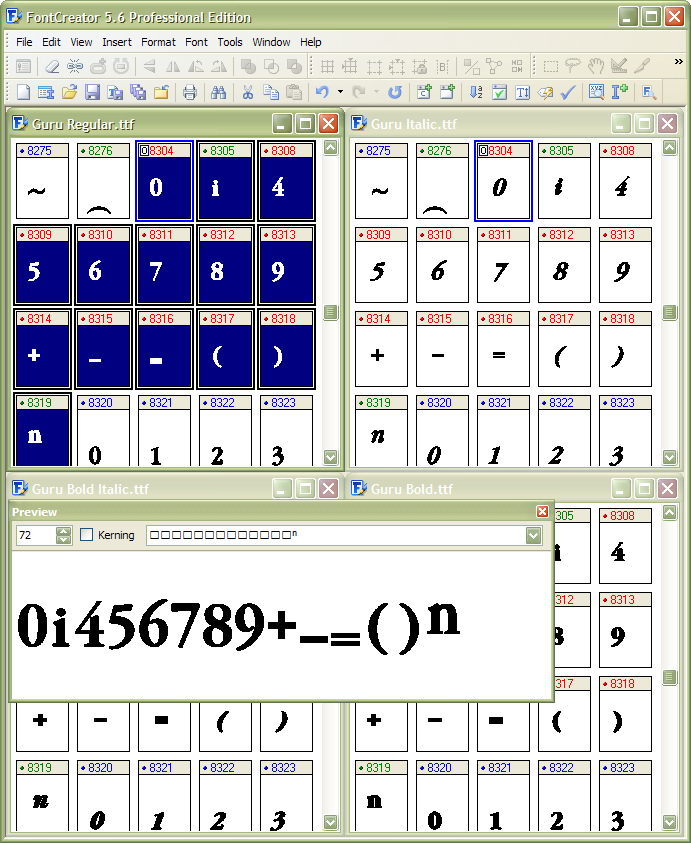Screen dimensions: 691x843
Task: Open the Edit menu
Action: click(x=51, y=42)
